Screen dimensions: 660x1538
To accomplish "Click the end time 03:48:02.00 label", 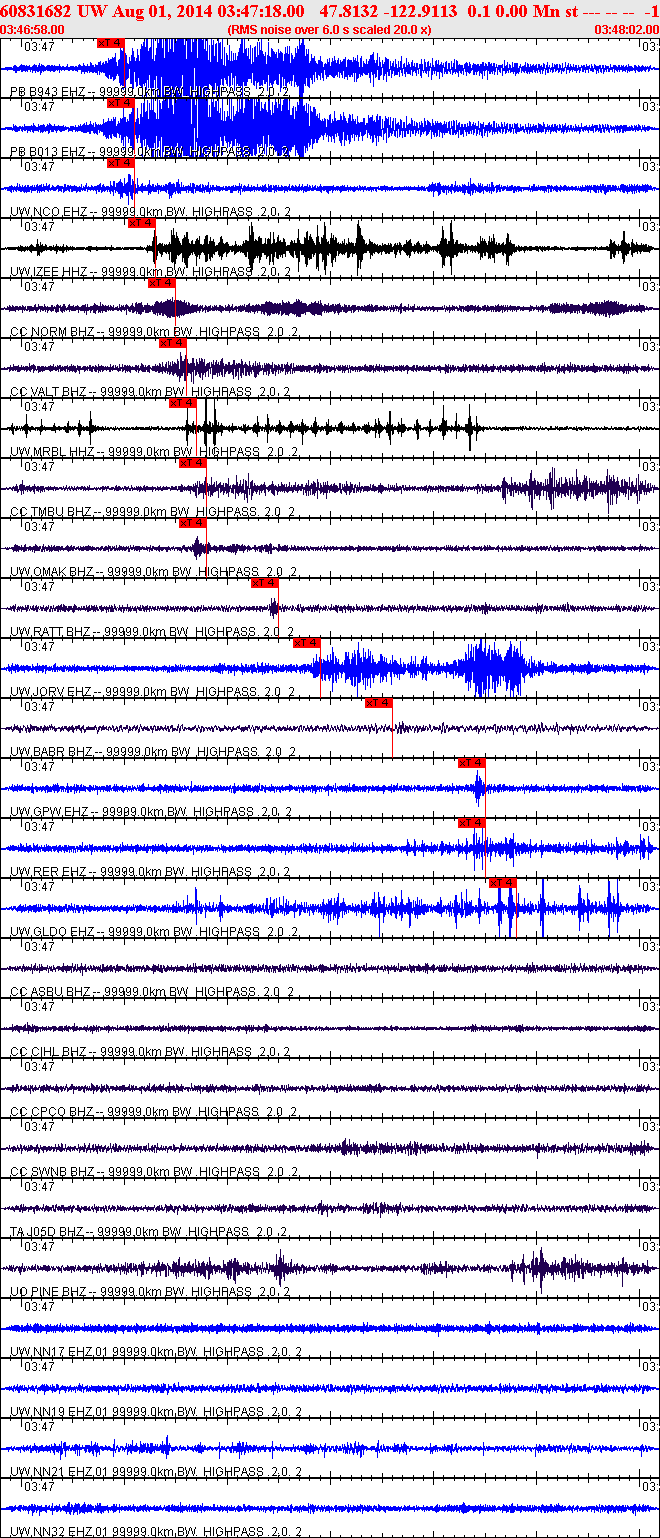I will (627, 30).
